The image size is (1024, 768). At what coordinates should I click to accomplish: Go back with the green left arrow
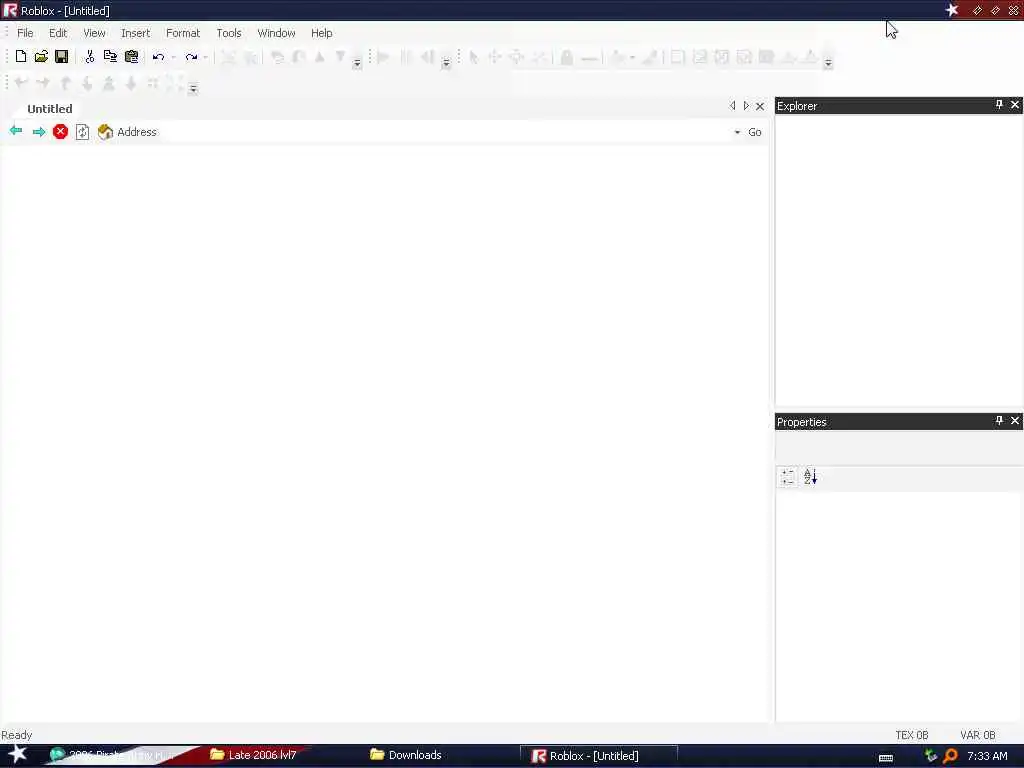click(16, 131)
